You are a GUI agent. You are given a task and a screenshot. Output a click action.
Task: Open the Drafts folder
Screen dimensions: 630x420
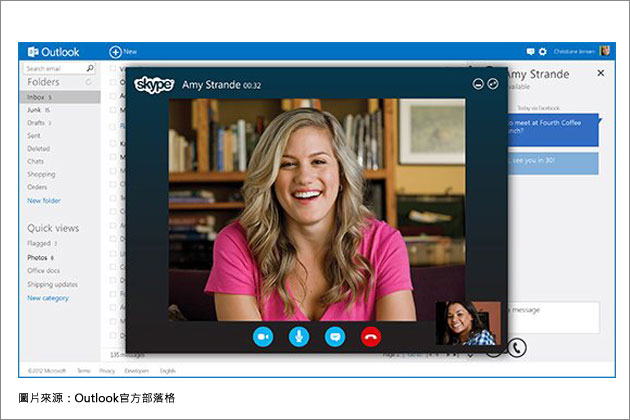37,123
